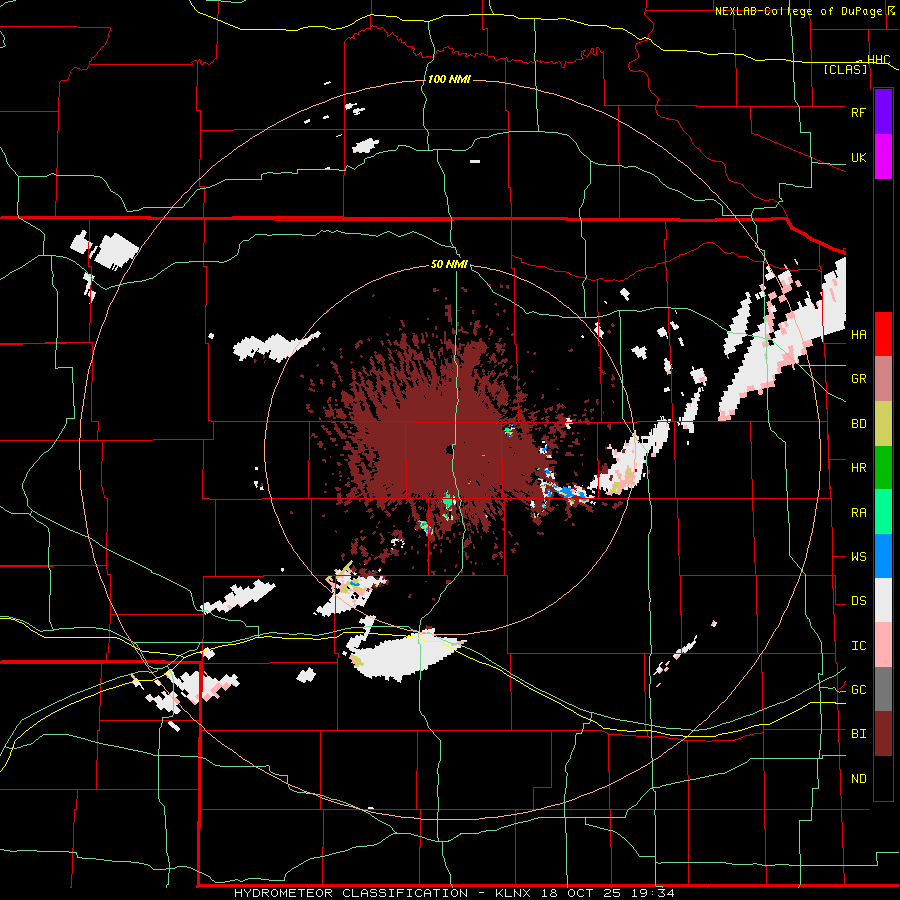Click the 'RF' legend label
The image size is (900, 900).
858,112
